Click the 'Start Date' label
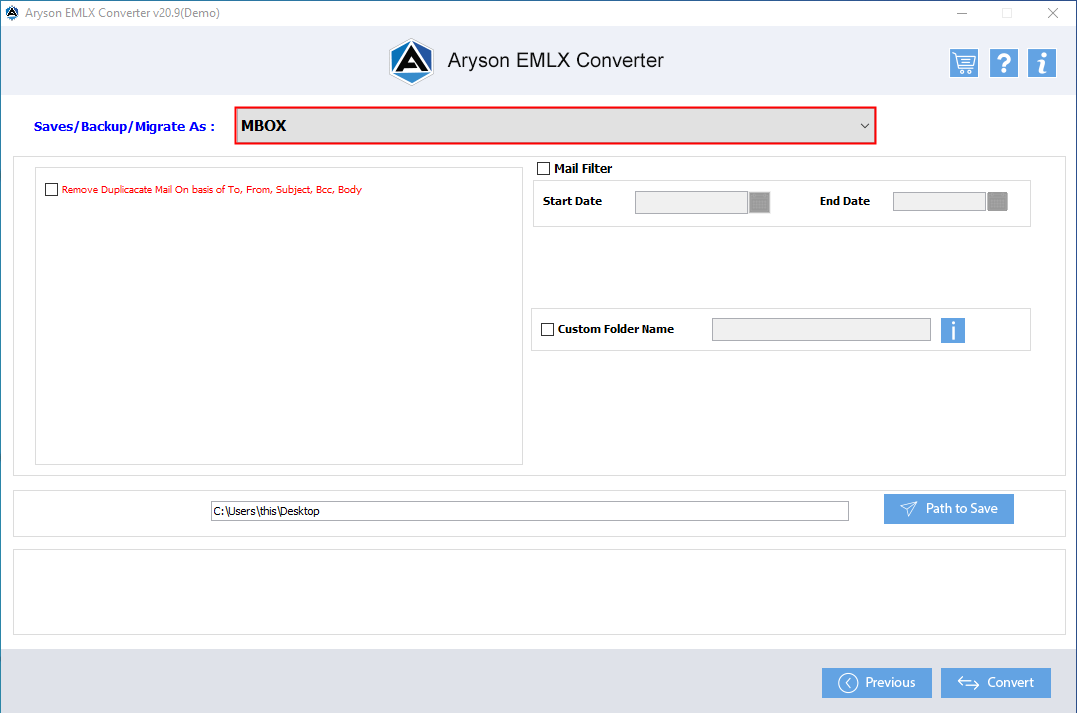 [572, 201]
